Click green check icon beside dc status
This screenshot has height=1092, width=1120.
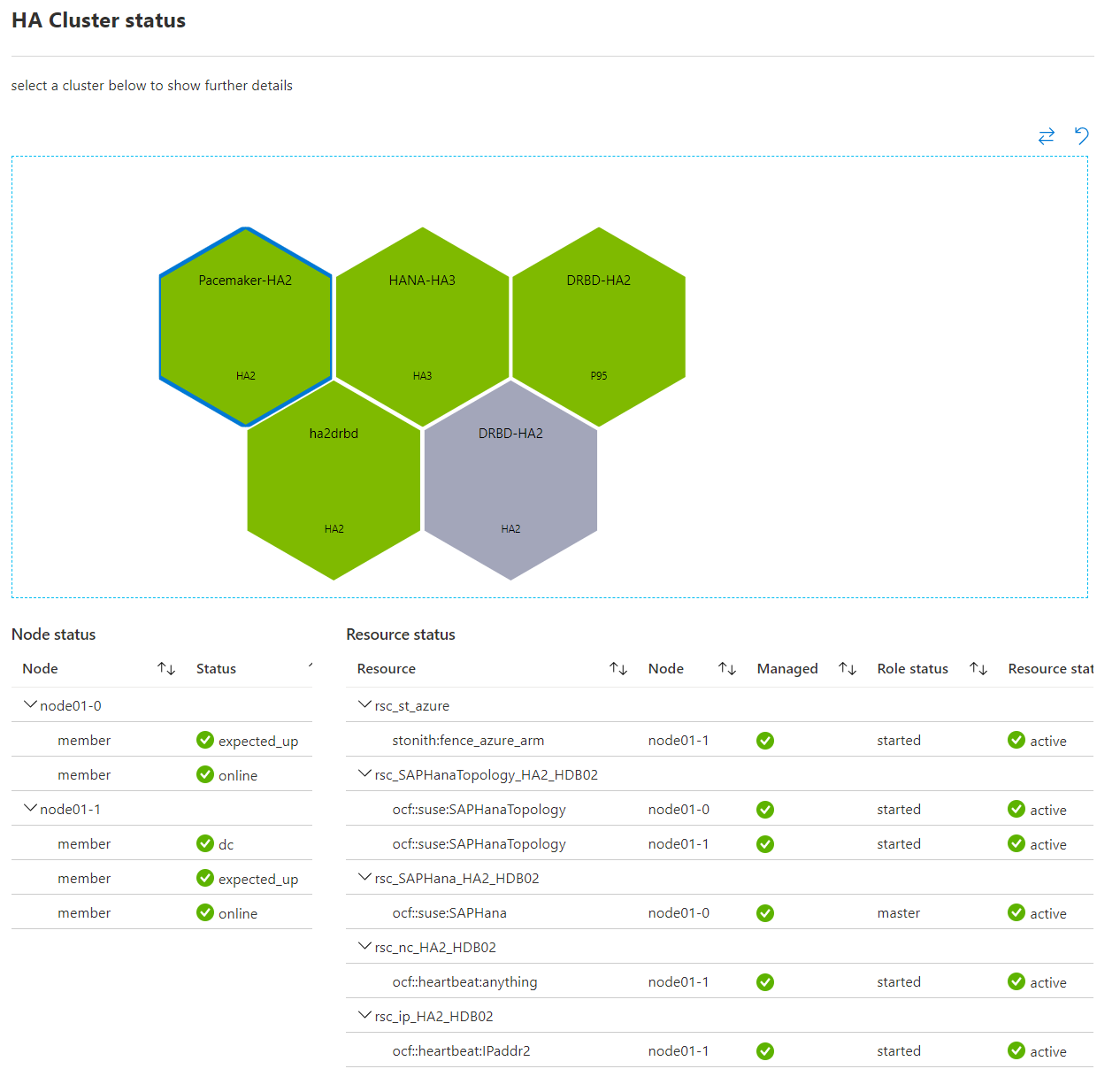click(205, 843)
